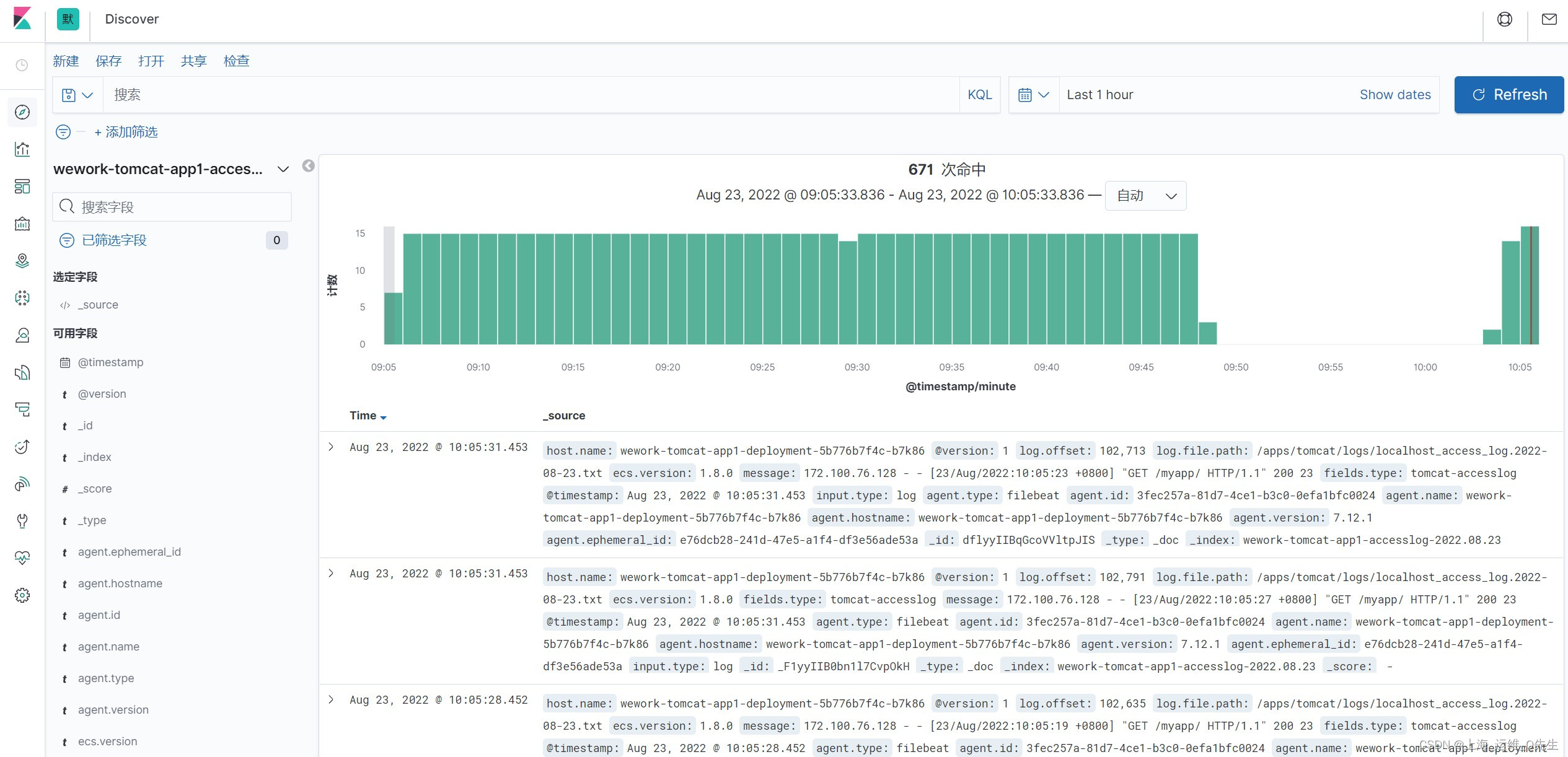Click the _source field code icon
Screen dimensions: 1568x757
[64, 305]
